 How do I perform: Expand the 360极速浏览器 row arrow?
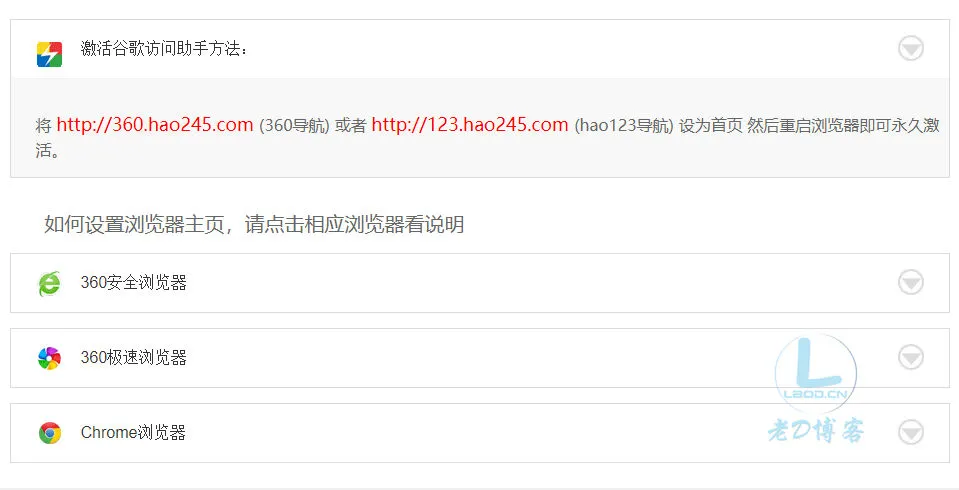point(911,357)
